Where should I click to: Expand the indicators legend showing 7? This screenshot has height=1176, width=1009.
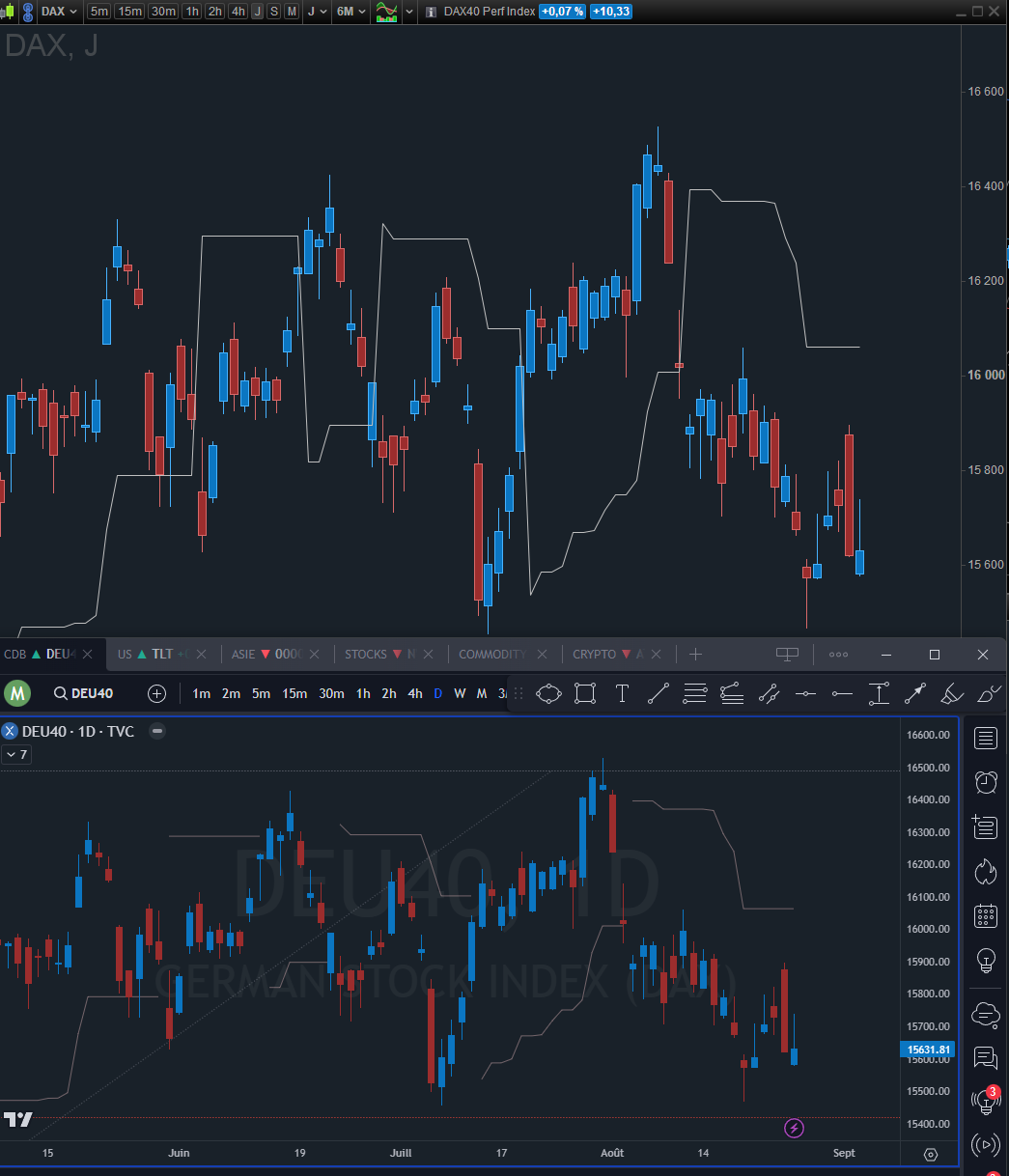[16, 754]
